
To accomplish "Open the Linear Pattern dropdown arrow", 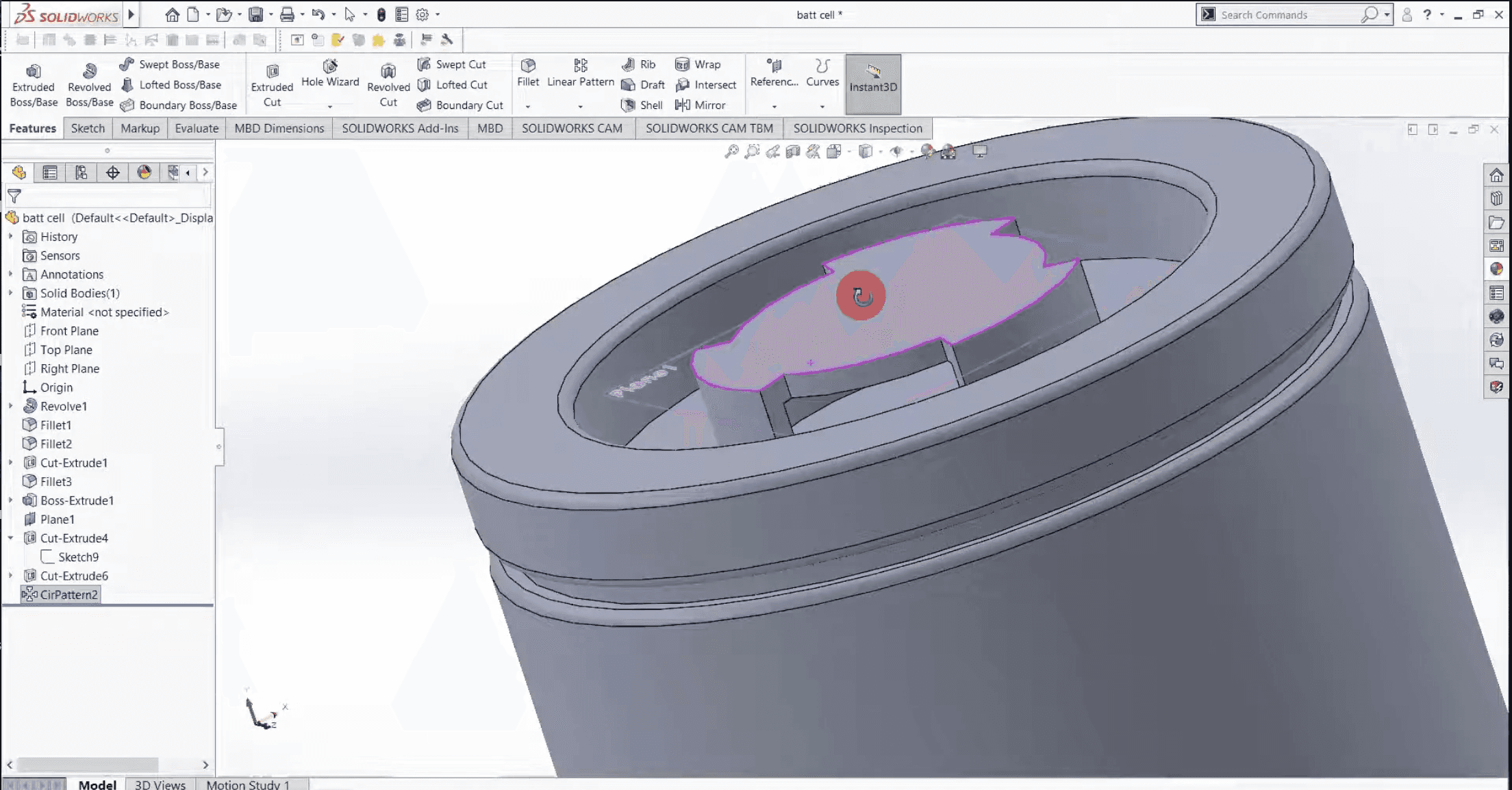I will (x=580, y=107).
